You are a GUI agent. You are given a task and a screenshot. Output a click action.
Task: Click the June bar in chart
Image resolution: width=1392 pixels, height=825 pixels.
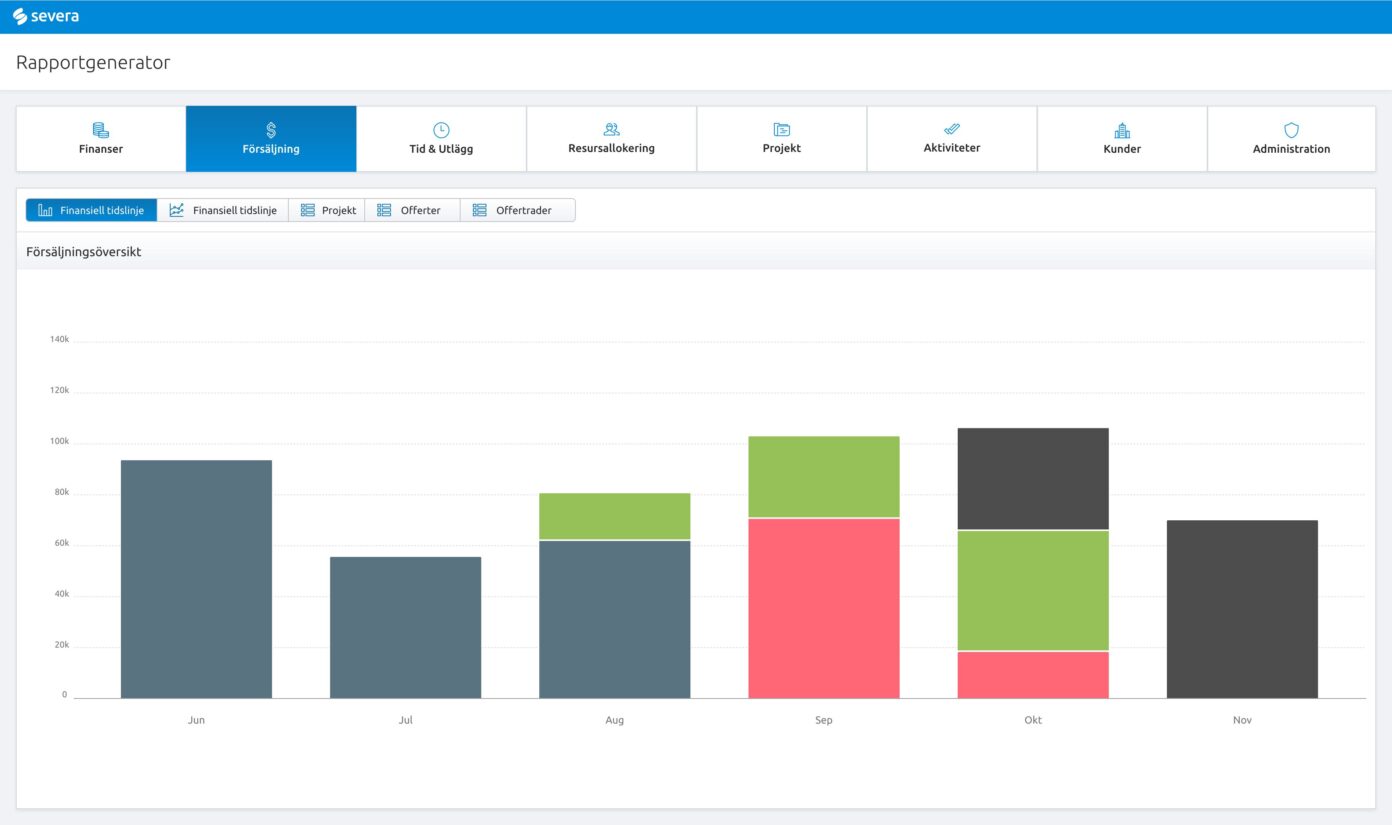pyautogui.click(x=196, y=579)
